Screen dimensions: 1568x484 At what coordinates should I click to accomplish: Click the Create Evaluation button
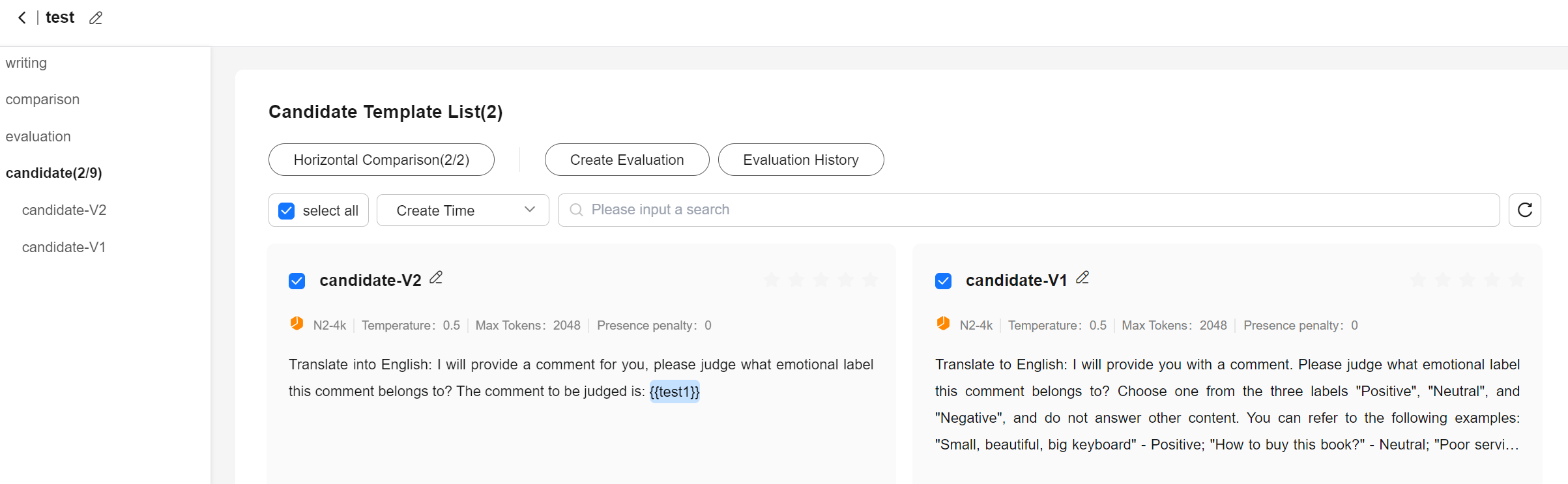coord(627,160)
